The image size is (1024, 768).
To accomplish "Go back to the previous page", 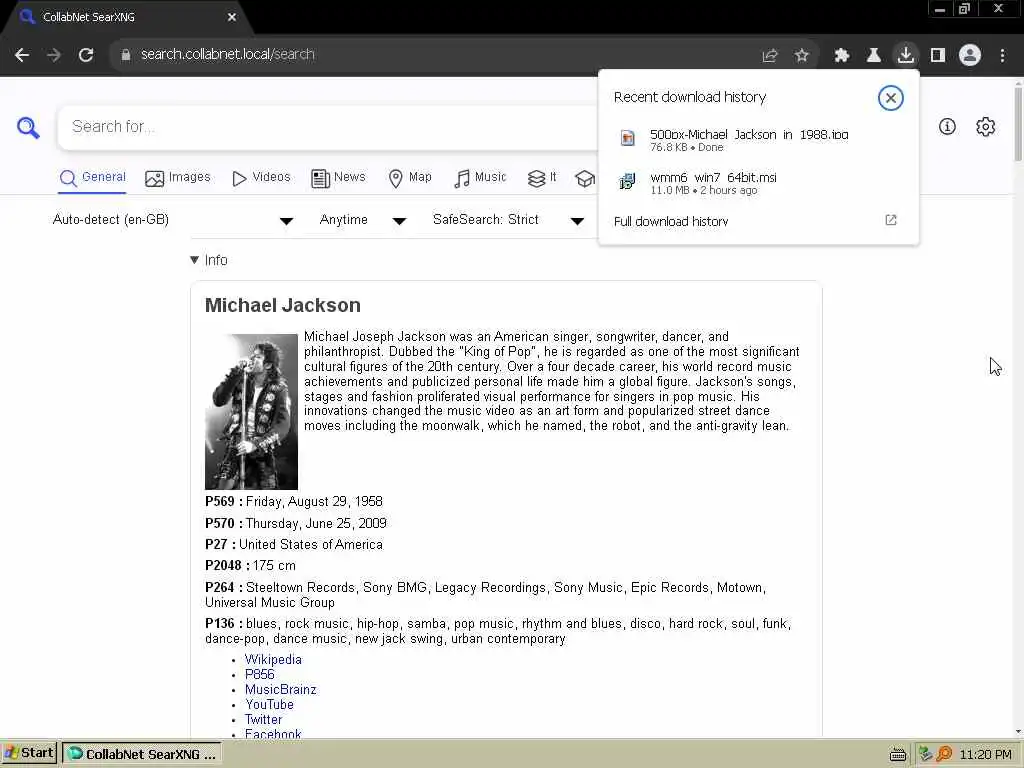I will tap(22, 55).
